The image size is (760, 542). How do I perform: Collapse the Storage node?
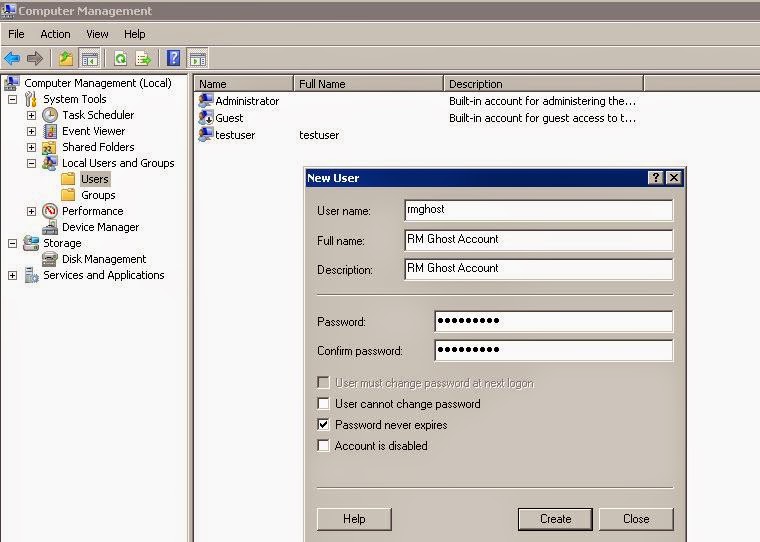pyautogui.click(x=13, y=243)
